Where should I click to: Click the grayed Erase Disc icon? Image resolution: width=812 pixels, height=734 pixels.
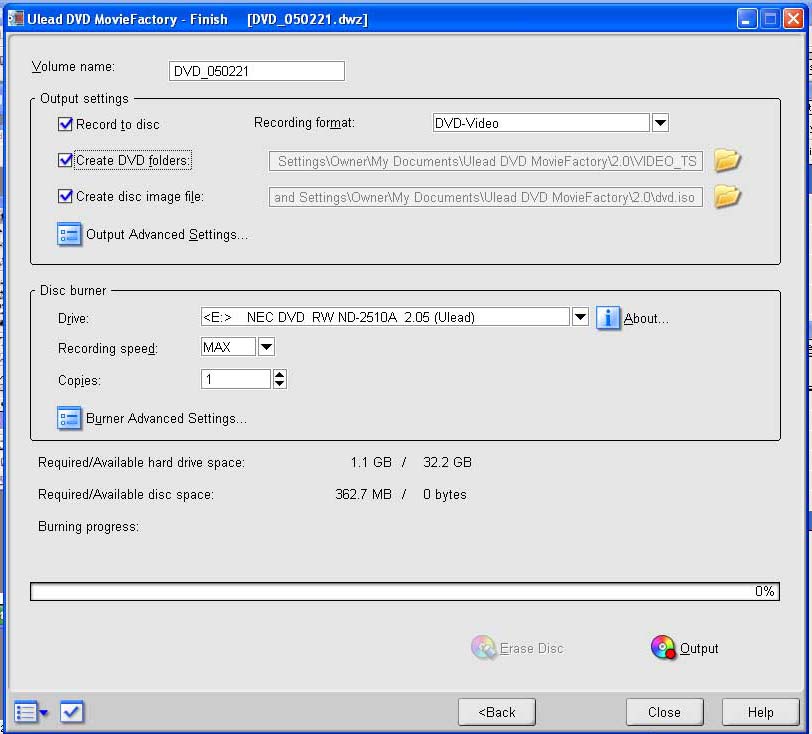[484, 647]
